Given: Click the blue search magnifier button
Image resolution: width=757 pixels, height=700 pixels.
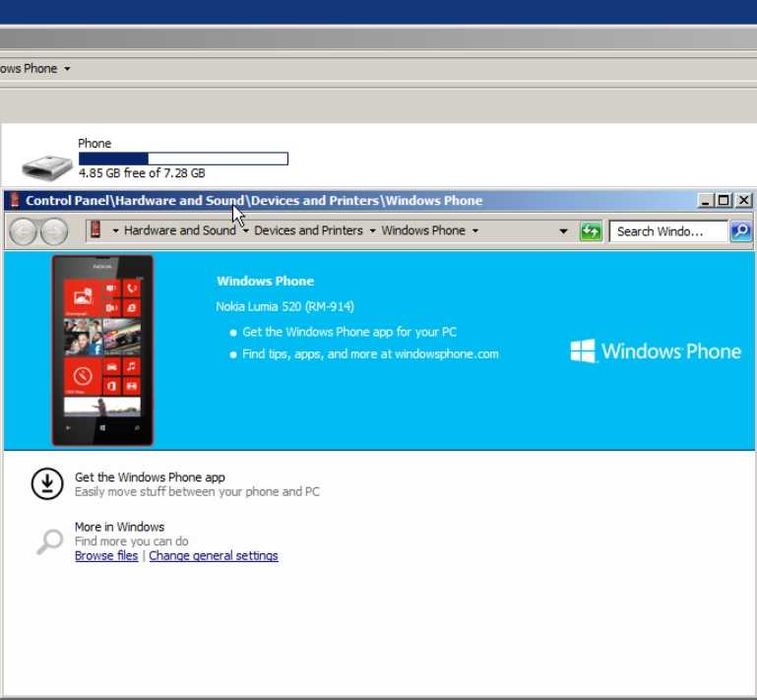Looking at the screenshot, I should [x=741, y=231].
